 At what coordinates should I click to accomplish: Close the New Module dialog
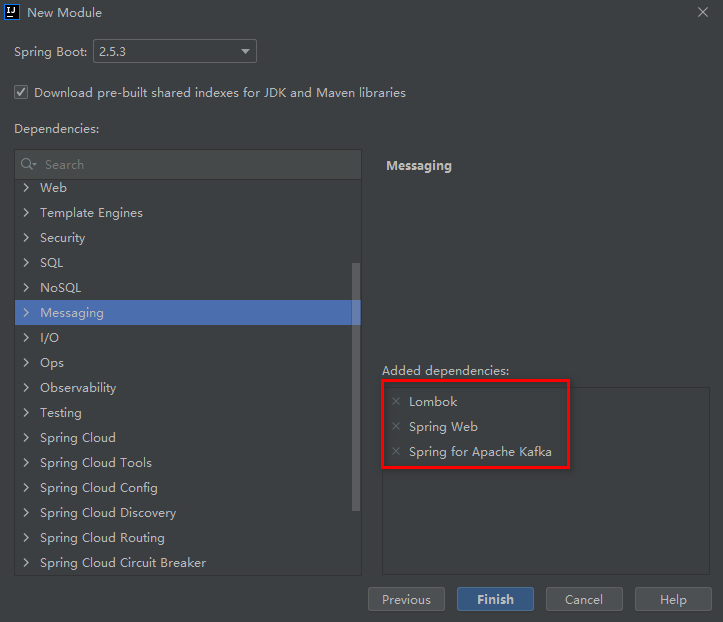point(703,12)
